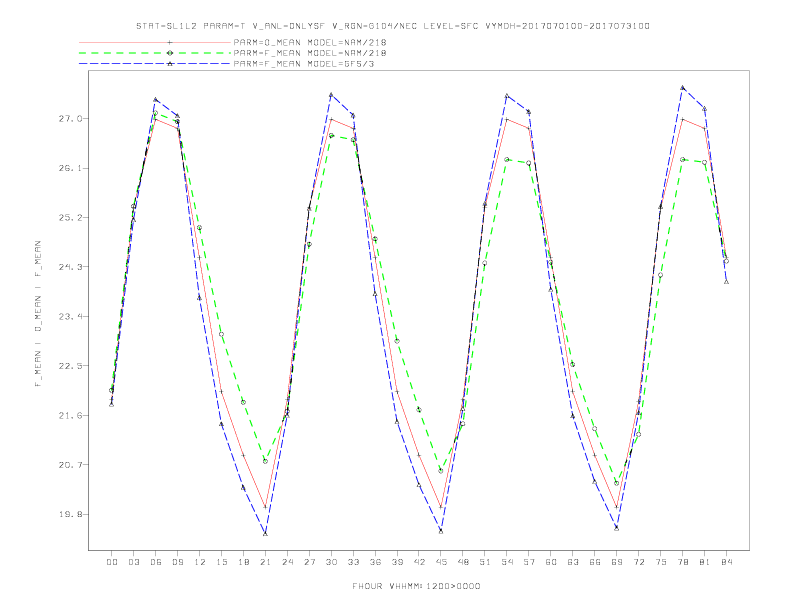Click x-axis tick label 42
Screen dimensions: 792x612
[419, 562]
